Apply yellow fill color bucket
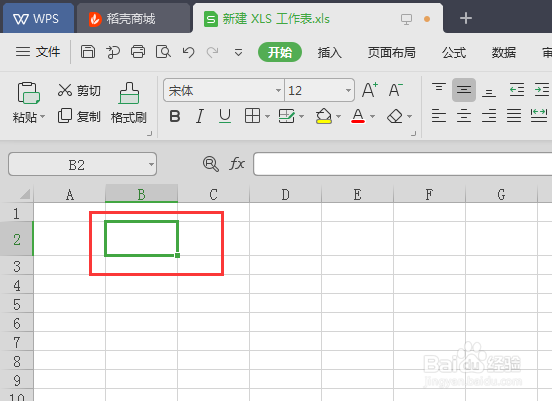The width and height of the screenshot is (552, 401). coord(324,116)
